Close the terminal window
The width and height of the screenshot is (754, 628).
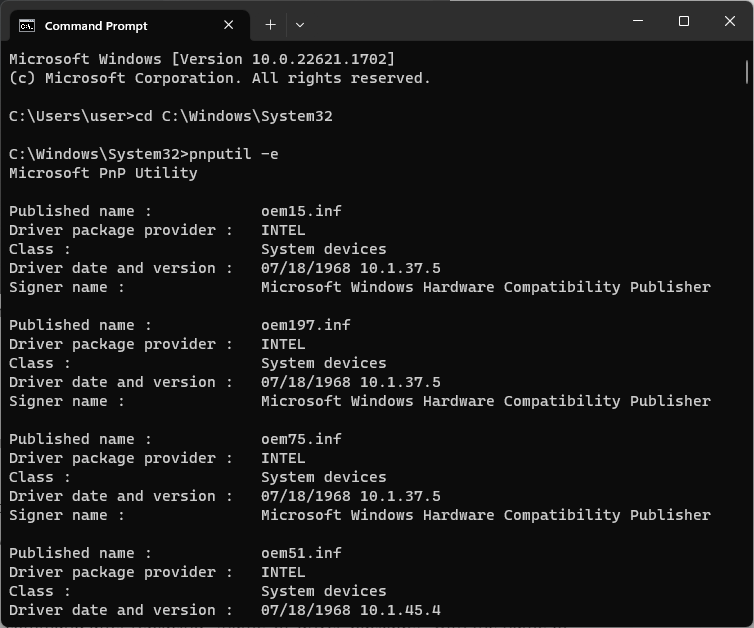729,22
